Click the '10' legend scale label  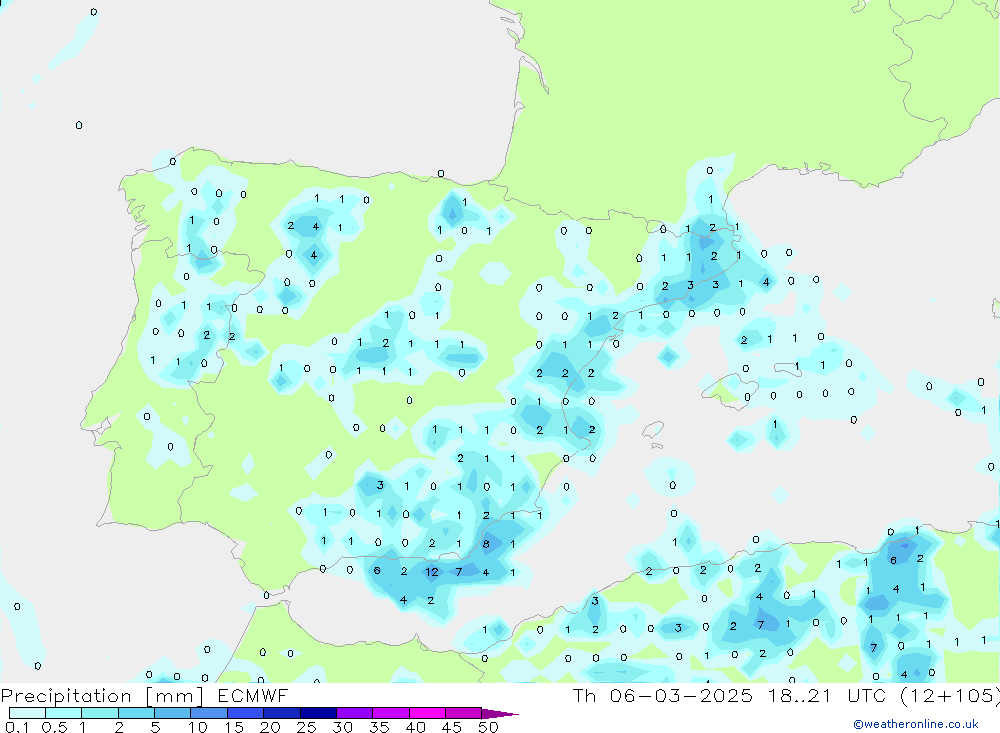click(197, 727)
